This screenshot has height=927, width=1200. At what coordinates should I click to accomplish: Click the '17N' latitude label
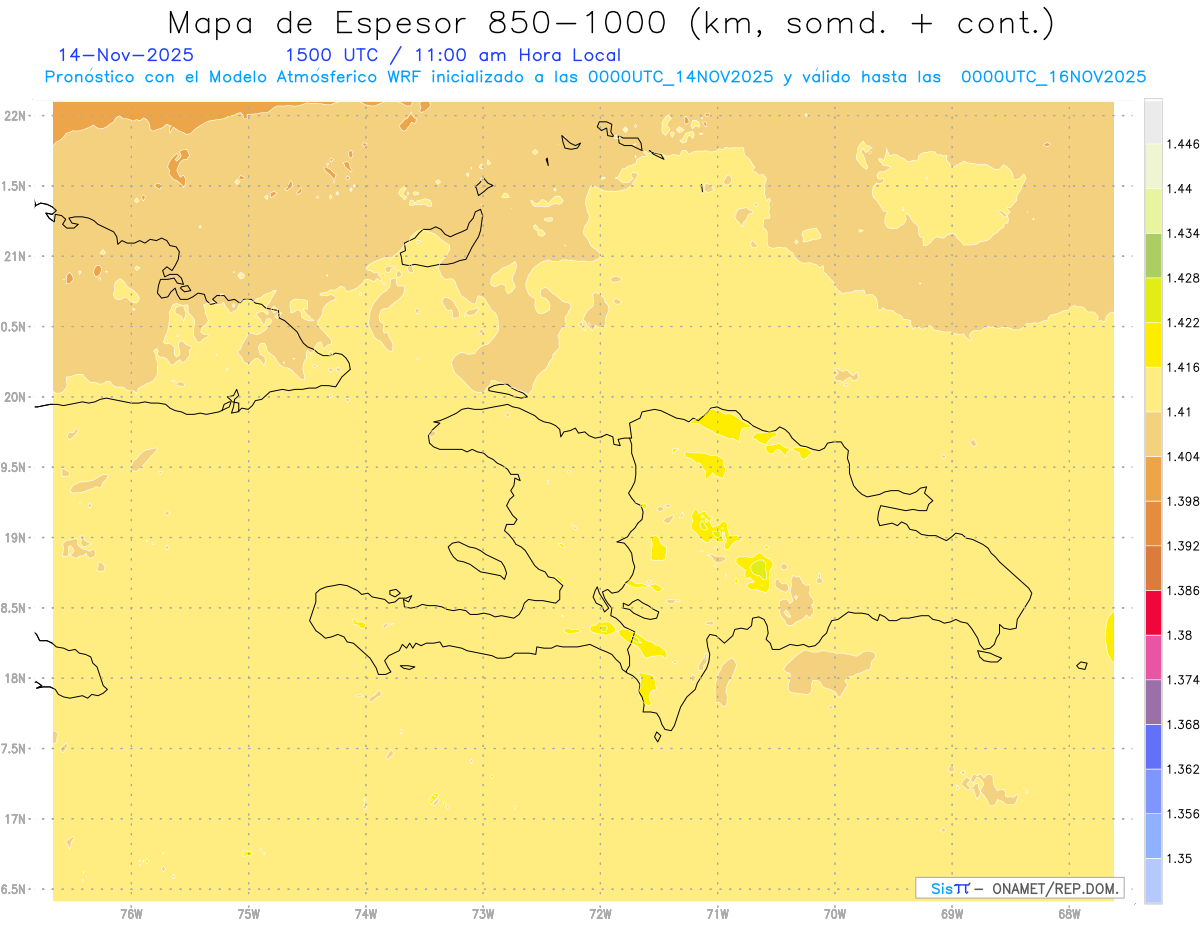pos(15,819)
